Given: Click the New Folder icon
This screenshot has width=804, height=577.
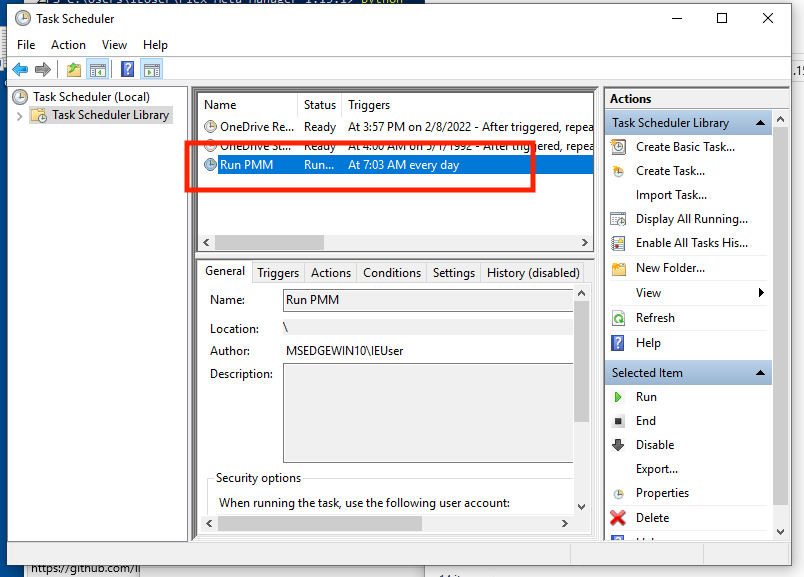Looking at the screenshot, I should click(619, 268).
